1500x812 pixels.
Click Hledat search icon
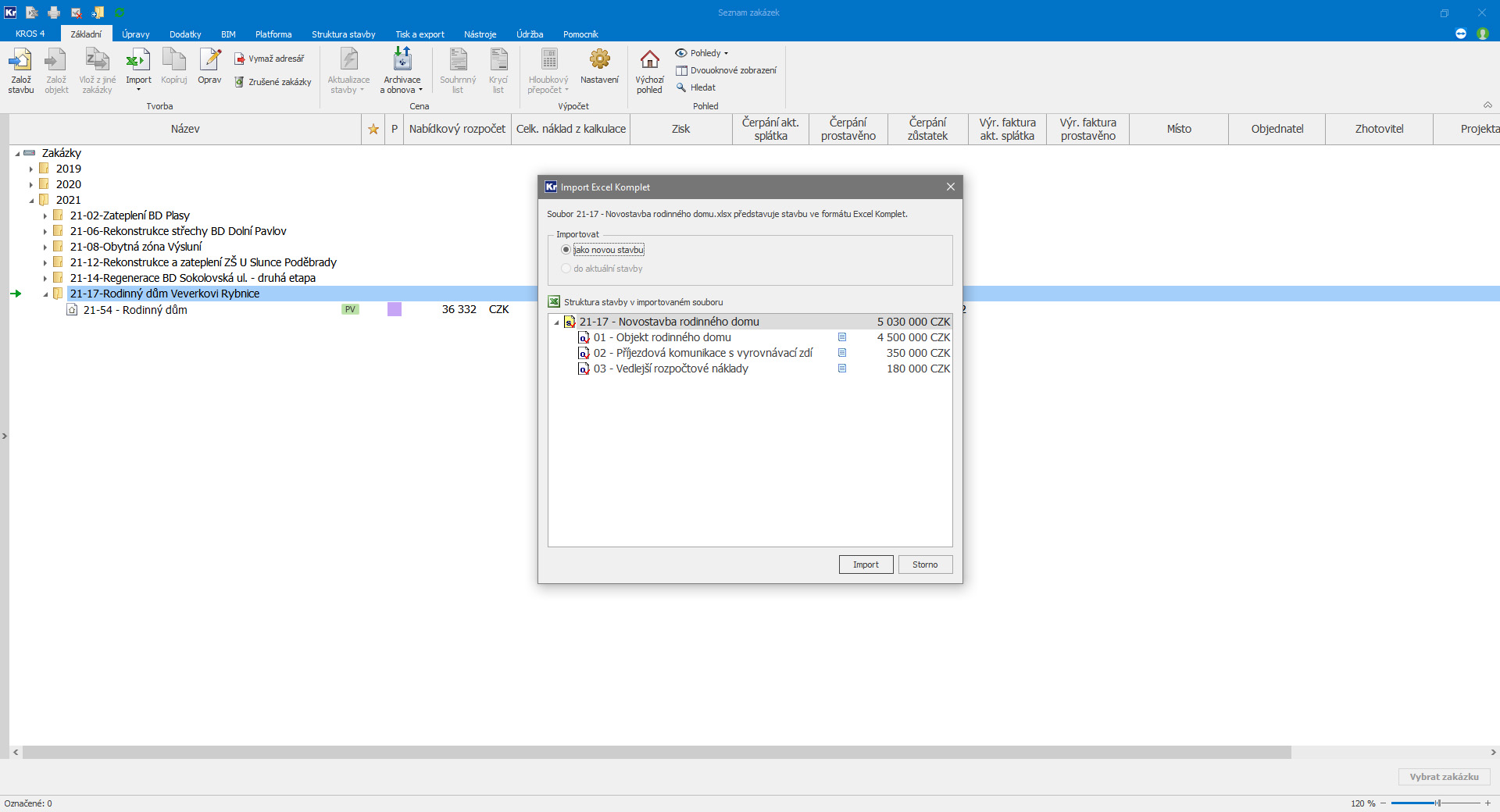[681, 87]
